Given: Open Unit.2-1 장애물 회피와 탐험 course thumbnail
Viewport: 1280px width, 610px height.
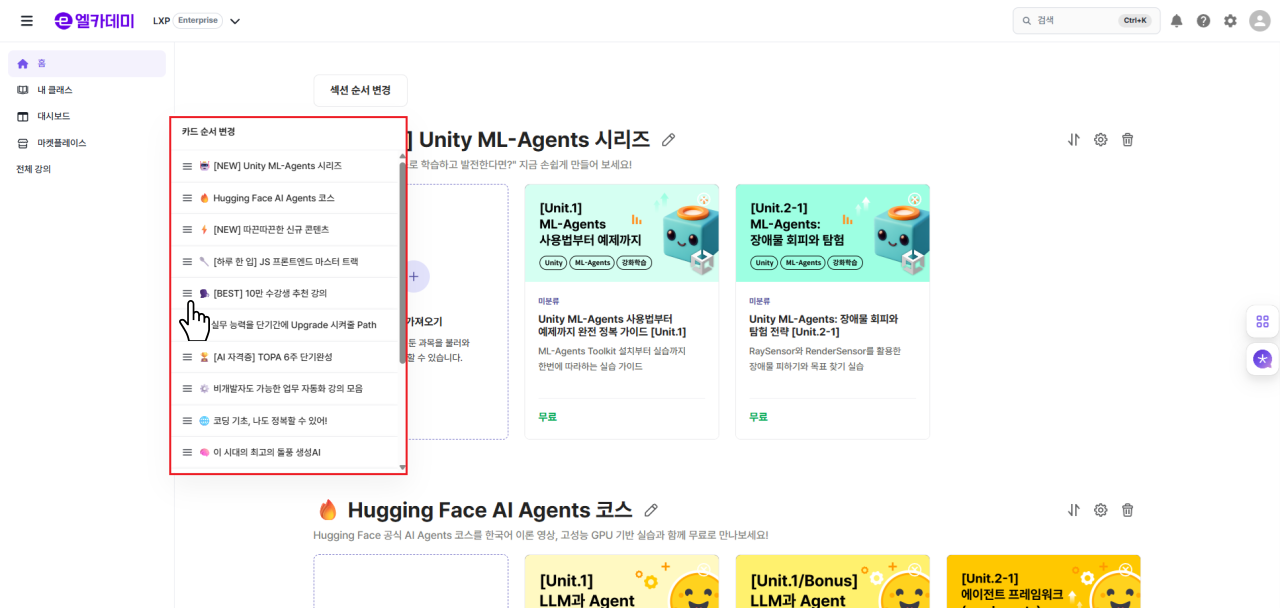Looking at the screenshot, I should [832, 233].
